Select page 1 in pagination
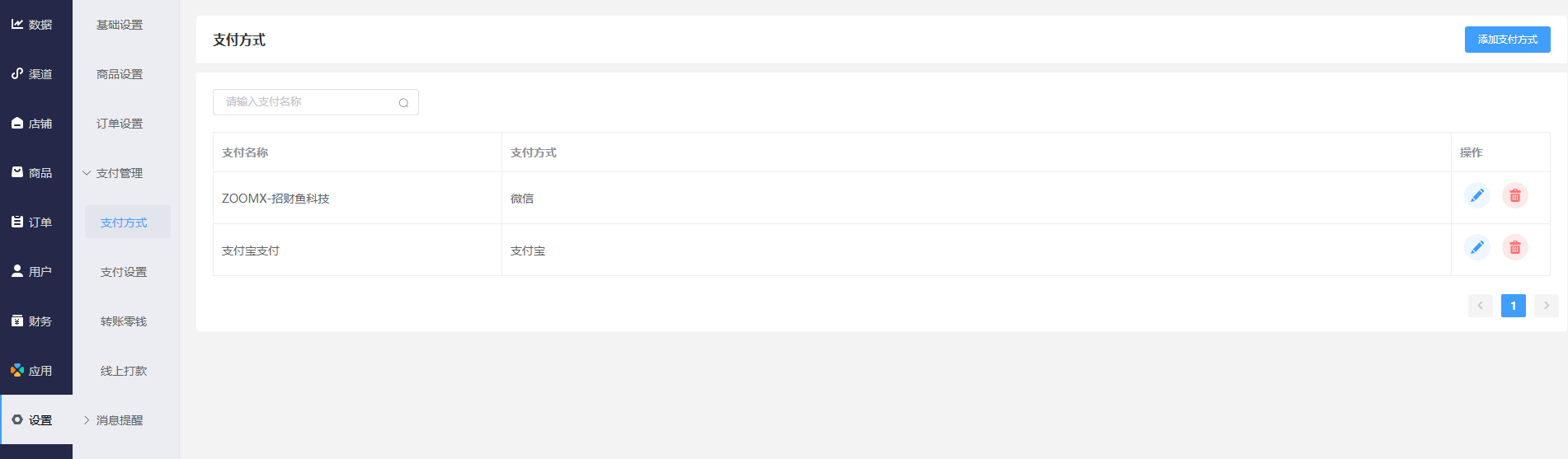 pyautogui.click(x=1513, y=306)
